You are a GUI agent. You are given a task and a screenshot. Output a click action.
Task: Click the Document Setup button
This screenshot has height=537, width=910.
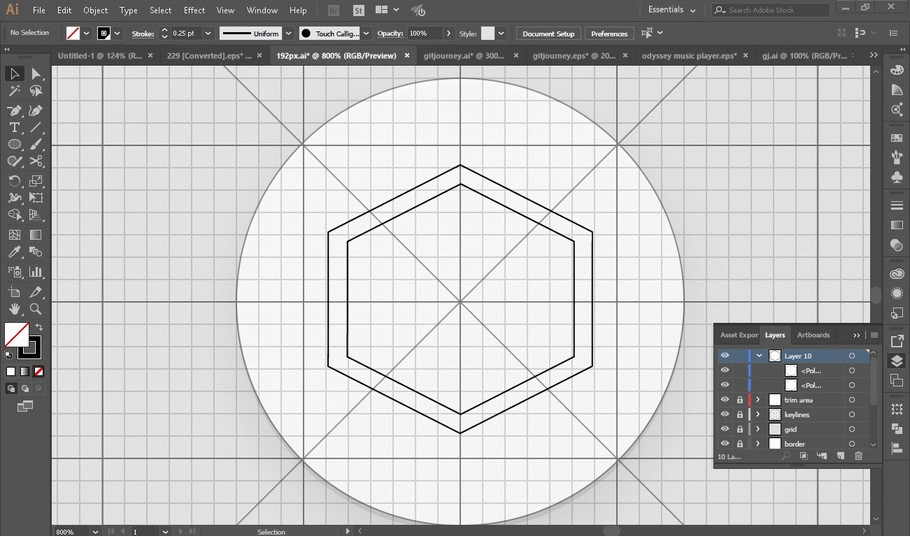click(548, 33)
